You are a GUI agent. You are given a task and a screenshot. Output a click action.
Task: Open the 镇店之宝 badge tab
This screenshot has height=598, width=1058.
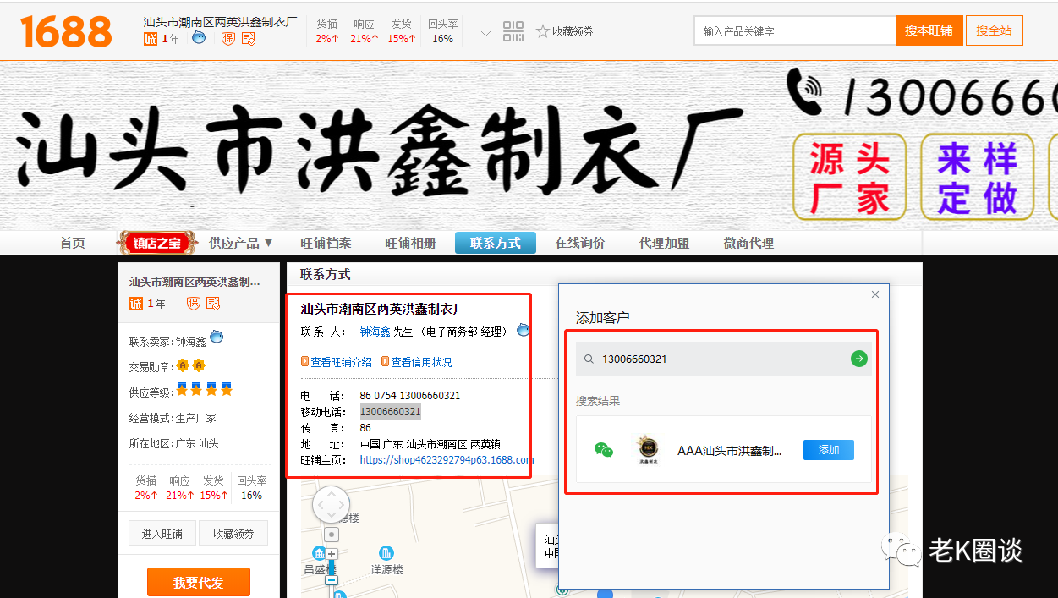pyautogui.click(x=157, y=243)
